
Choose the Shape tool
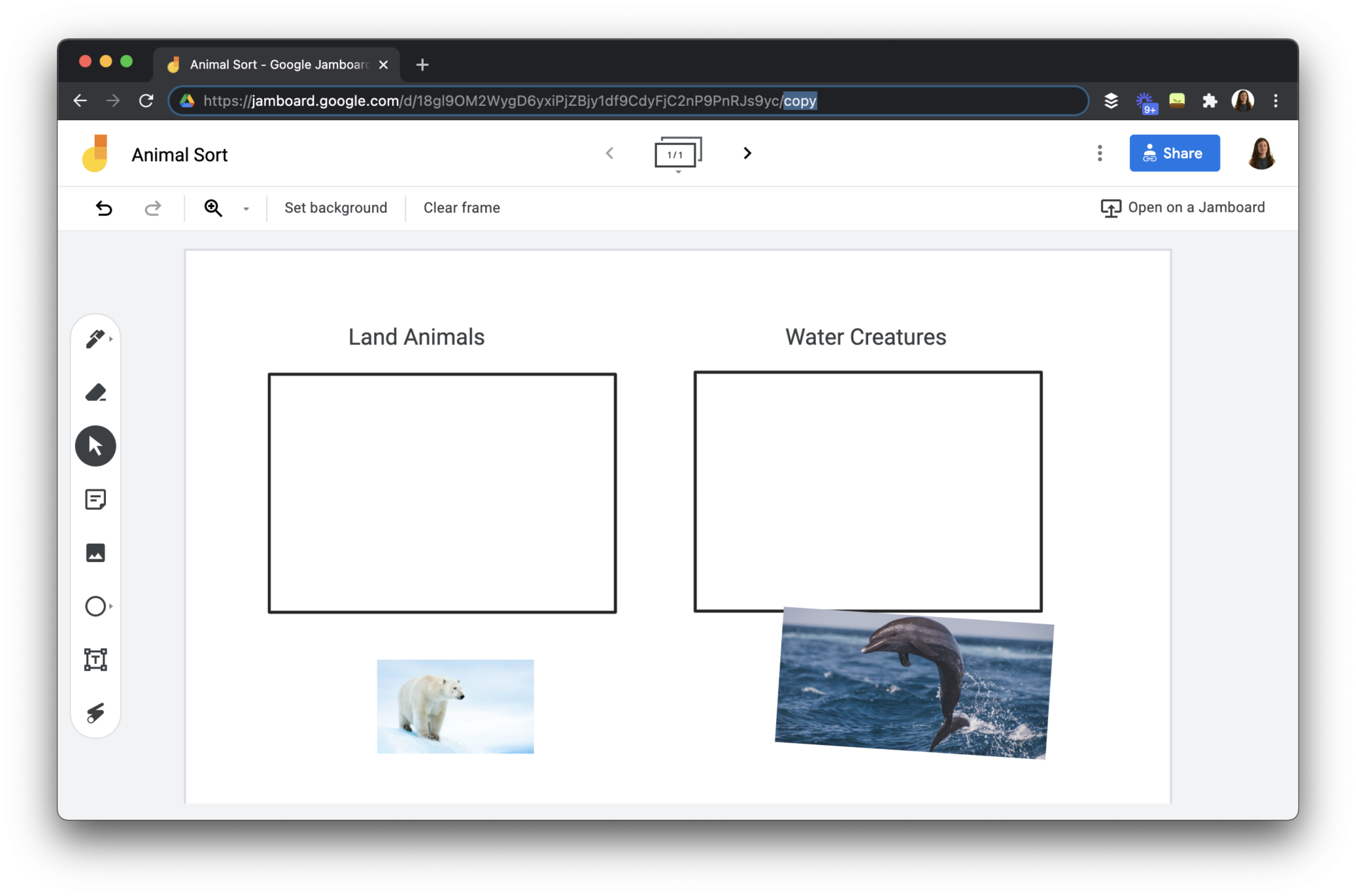(95, 606)
